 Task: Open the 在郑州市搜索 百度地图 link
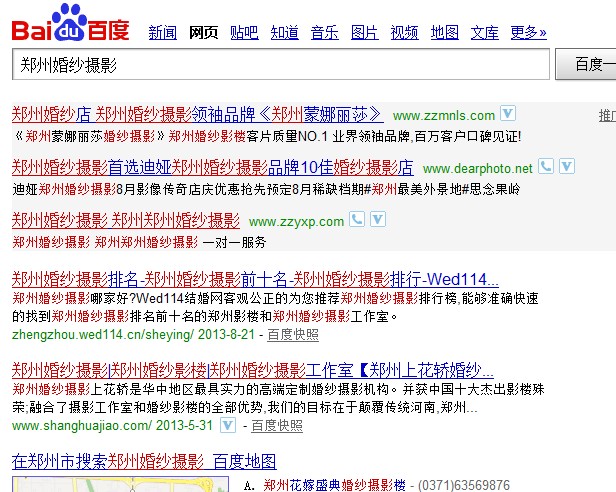point(144,461)
